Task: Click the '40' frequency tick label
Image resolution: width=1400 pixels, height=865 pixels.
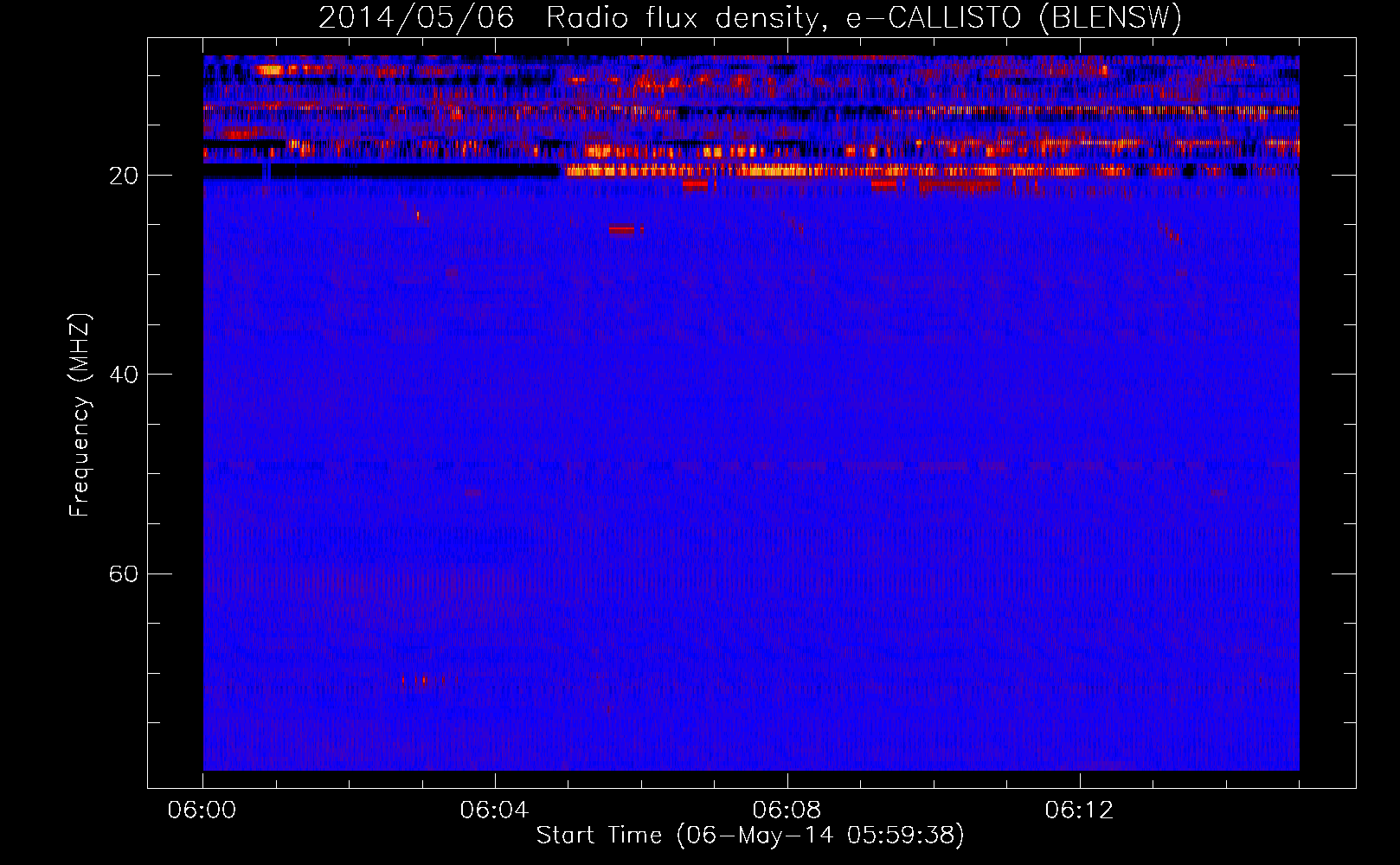Action: tap(124, 375)
